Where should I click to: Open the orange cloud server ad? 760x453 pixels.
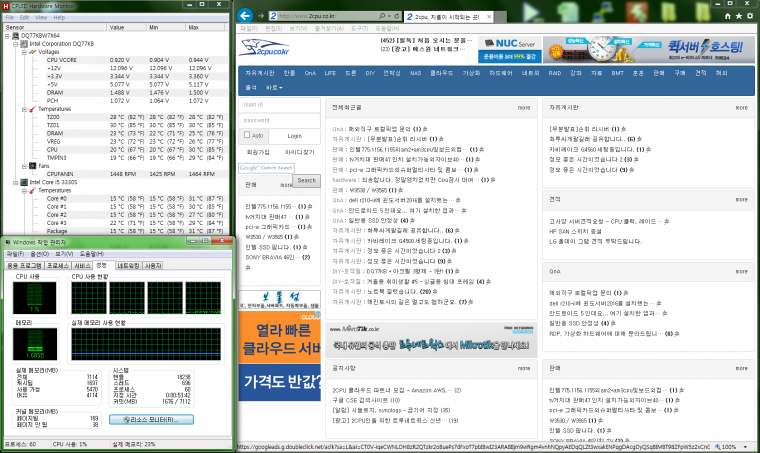pyautogui.click(x=280, y=337)
